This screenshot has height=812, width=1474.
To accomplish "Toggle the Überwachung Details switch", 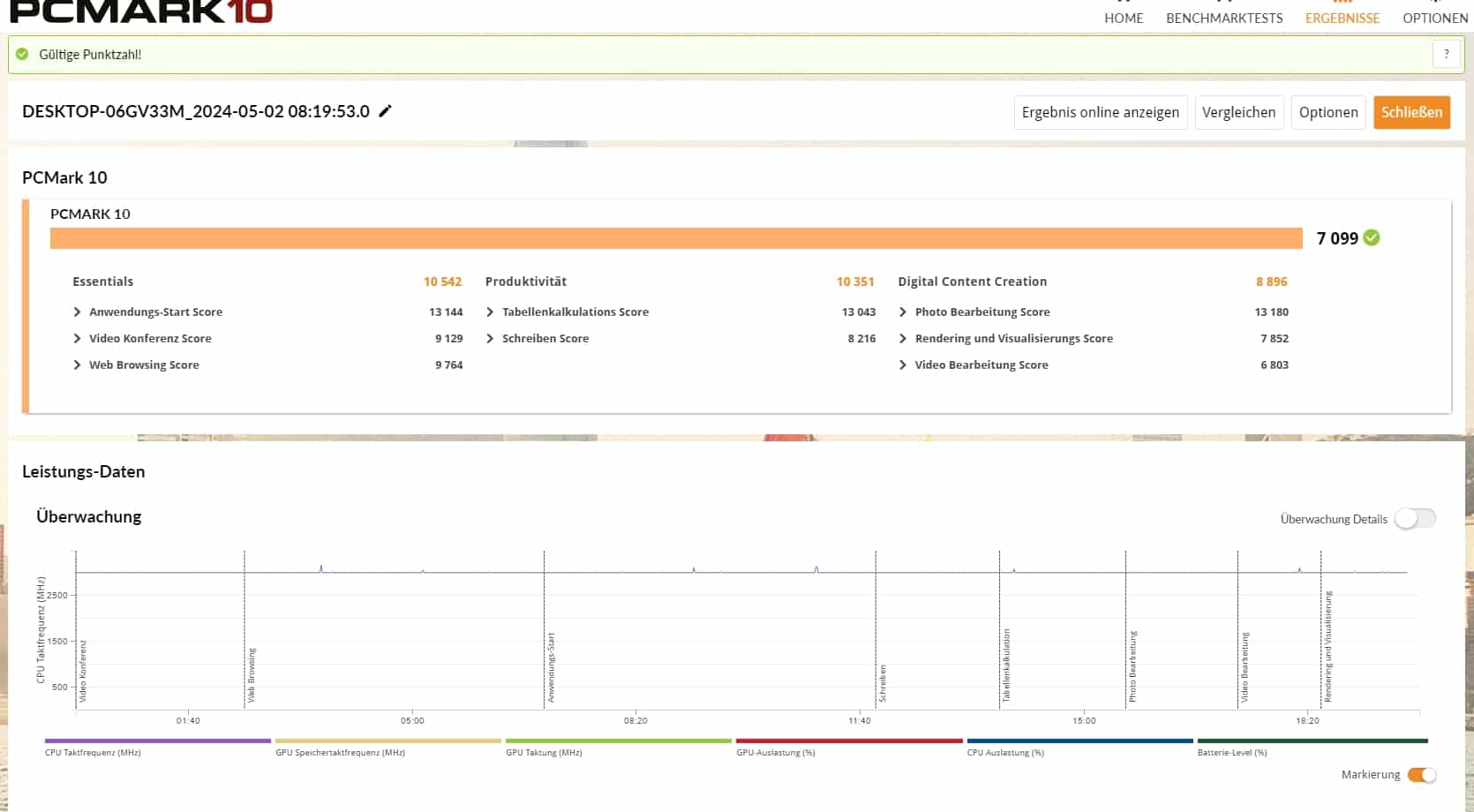I will point(1415,519).
